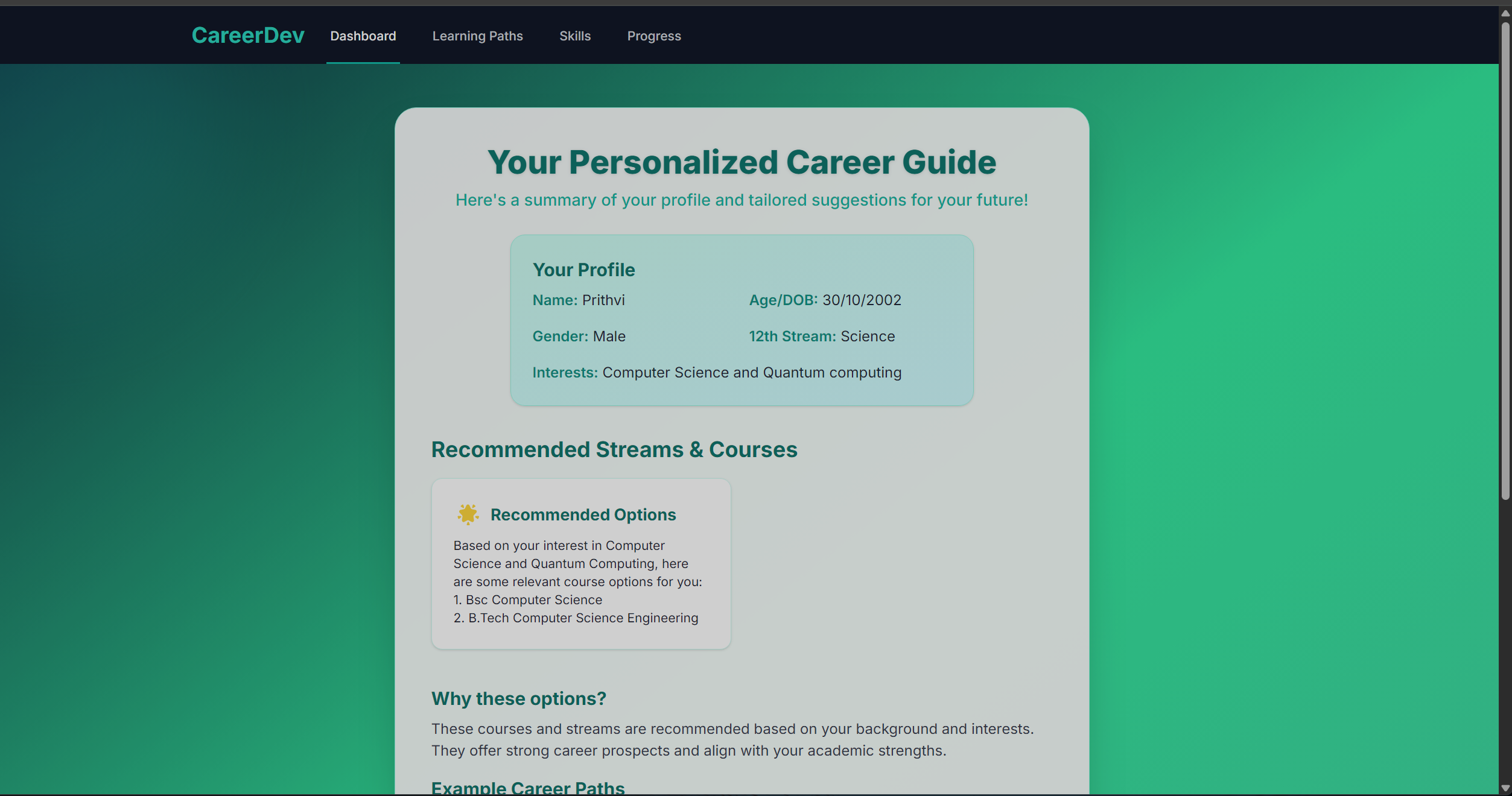The width and height of the screenshot is (1512, 796).
Task: Switch to the Skills tab
Action: click(574, 36)
